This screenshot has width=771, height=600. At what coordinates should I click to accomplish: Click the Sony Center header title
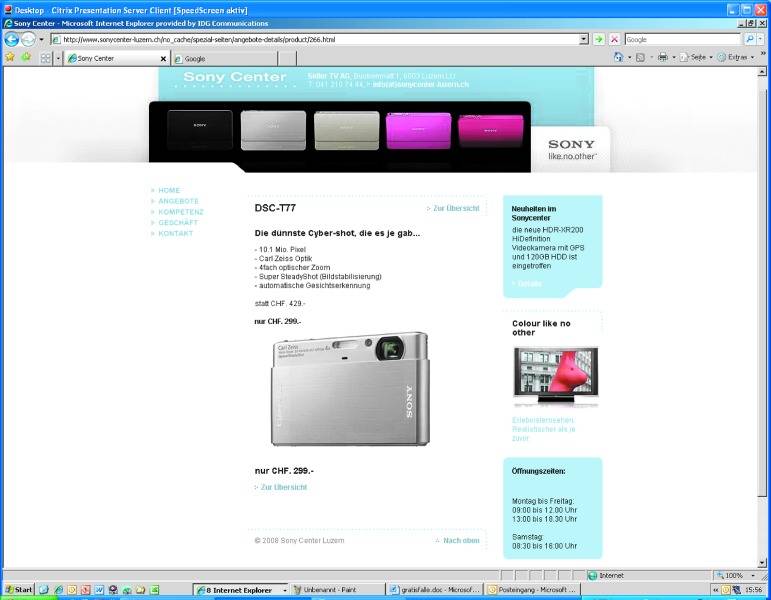235,77
